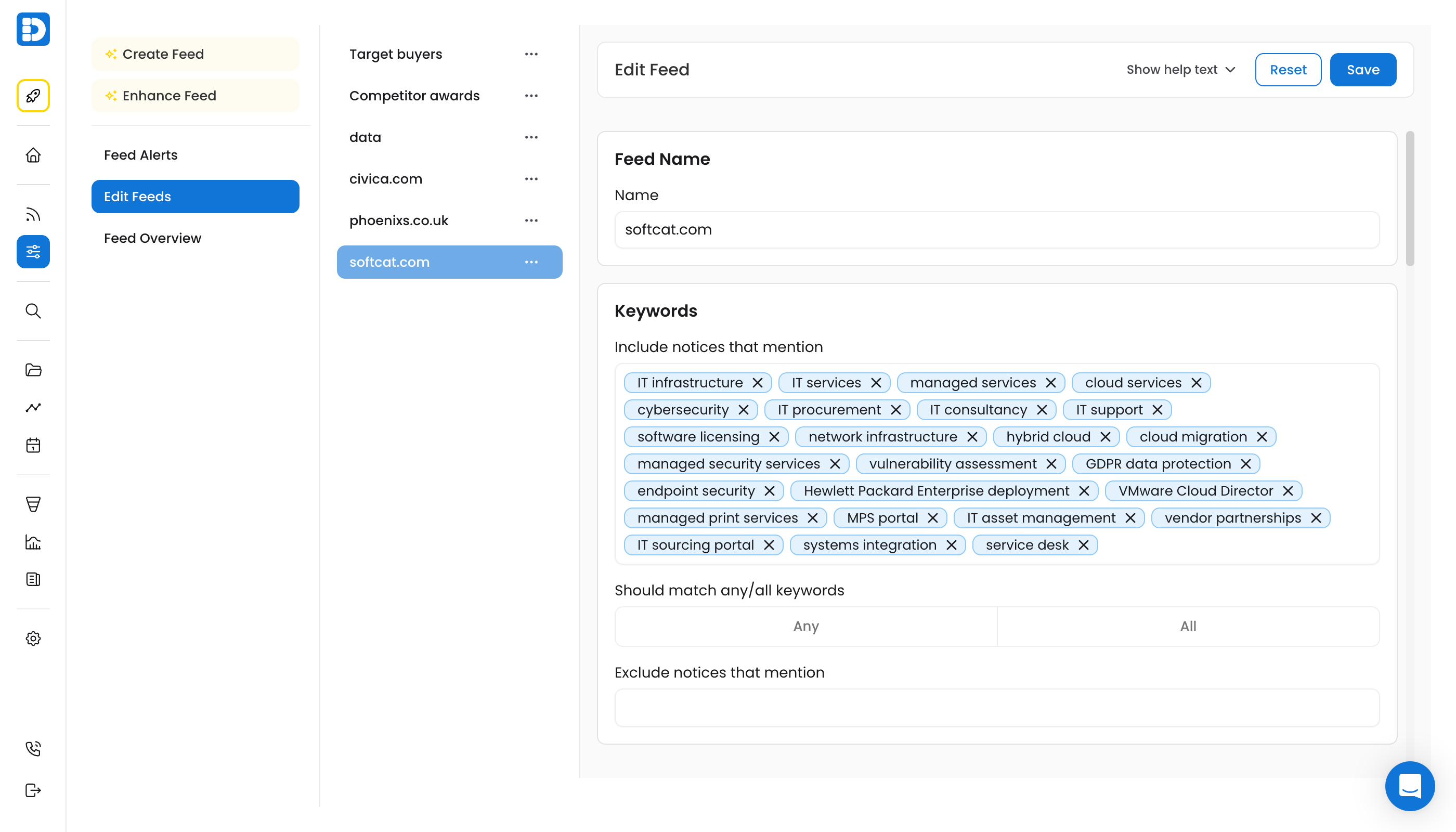
Task: Expand the Show help text dropdown
Action: tap(1180, 70)
